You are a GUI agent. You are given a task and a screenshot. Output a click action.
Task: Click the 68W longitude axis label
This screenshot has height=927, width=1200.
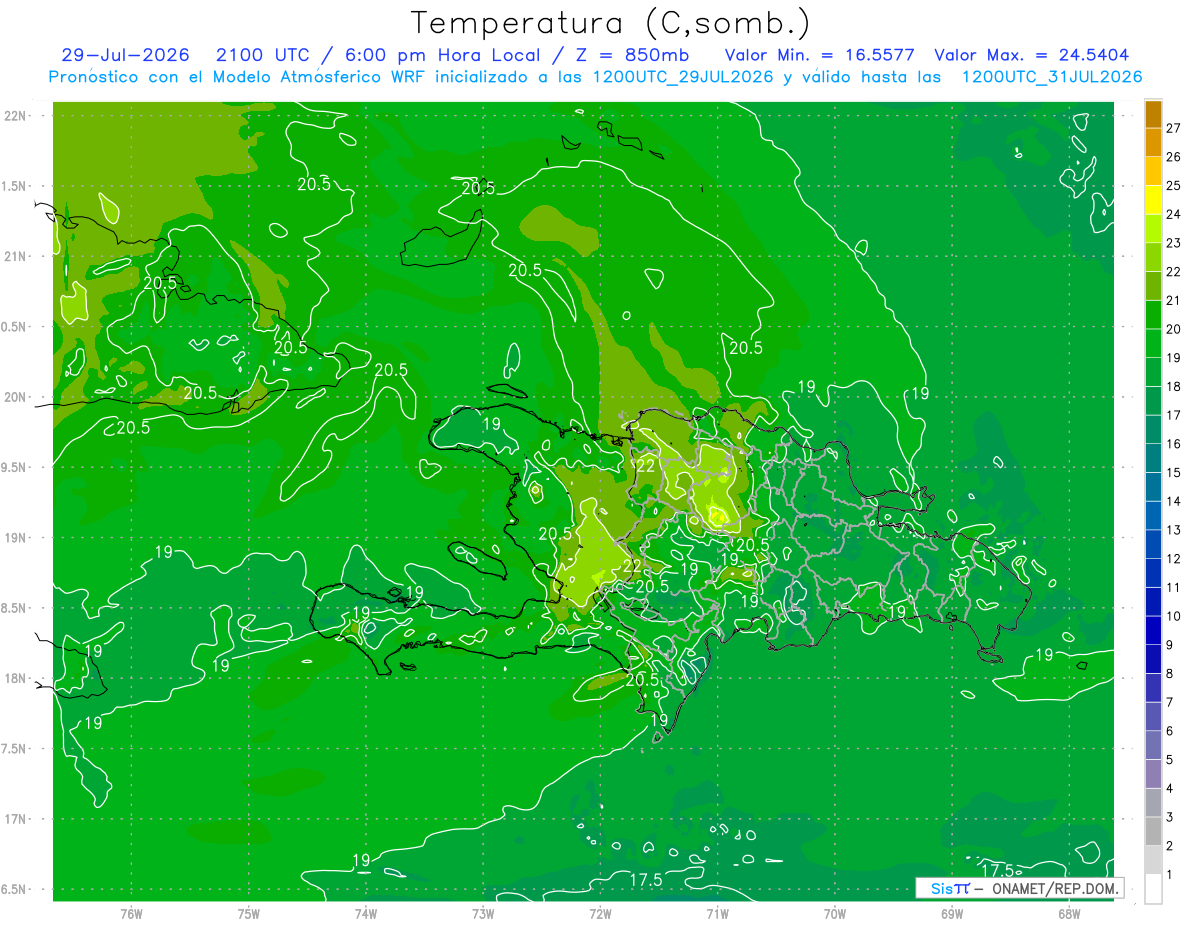click(1069, 913)
